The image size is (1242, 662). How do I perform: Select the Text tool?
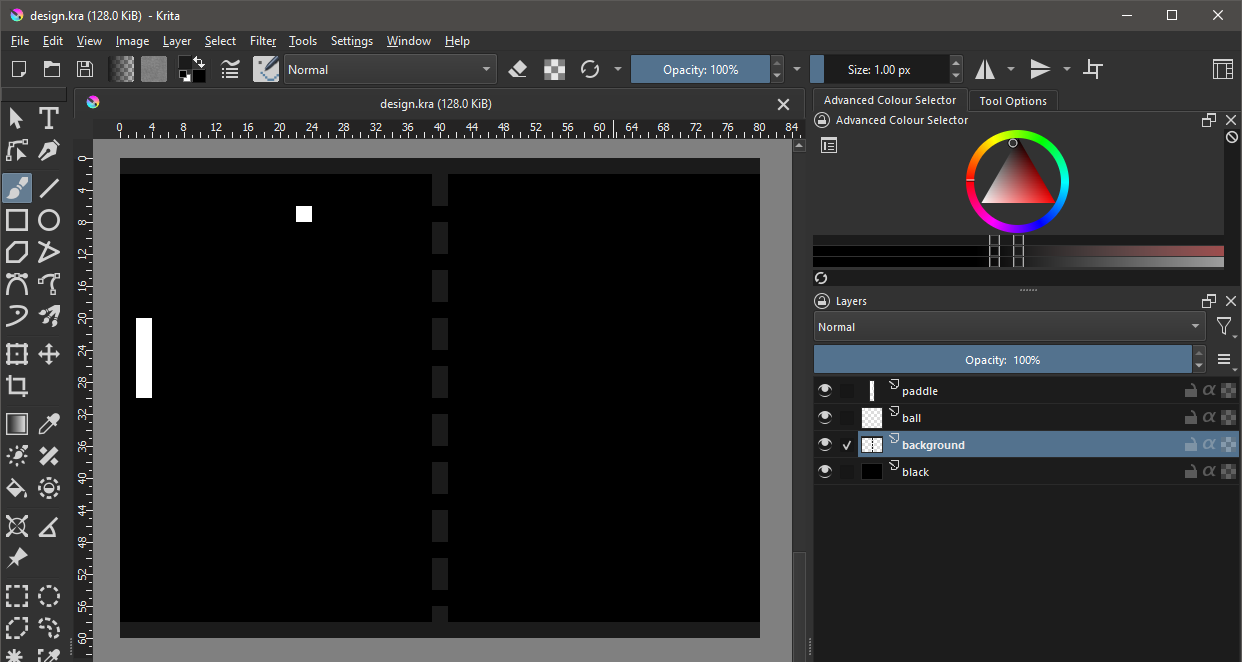[49, 119]
